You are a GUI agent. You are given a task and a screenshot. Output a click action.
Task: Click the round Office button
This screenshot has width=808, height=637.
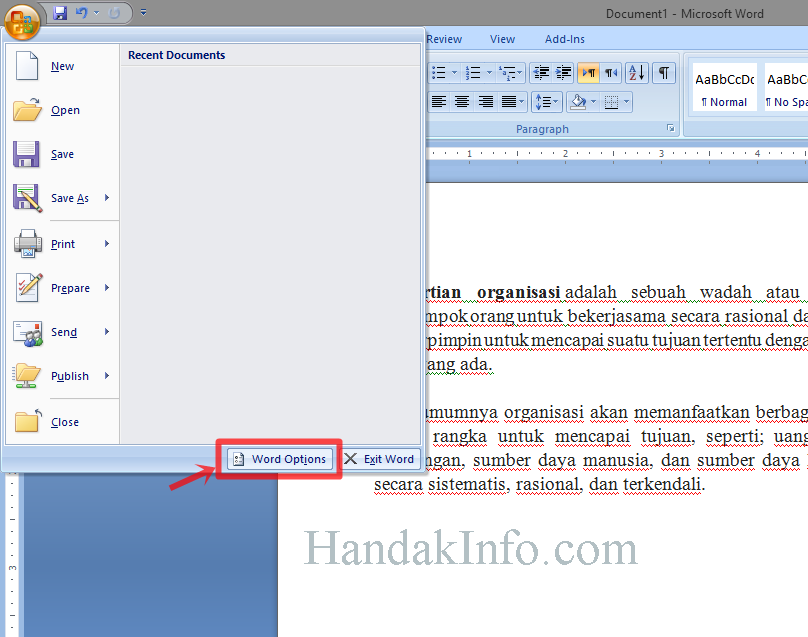pos(22,22)
